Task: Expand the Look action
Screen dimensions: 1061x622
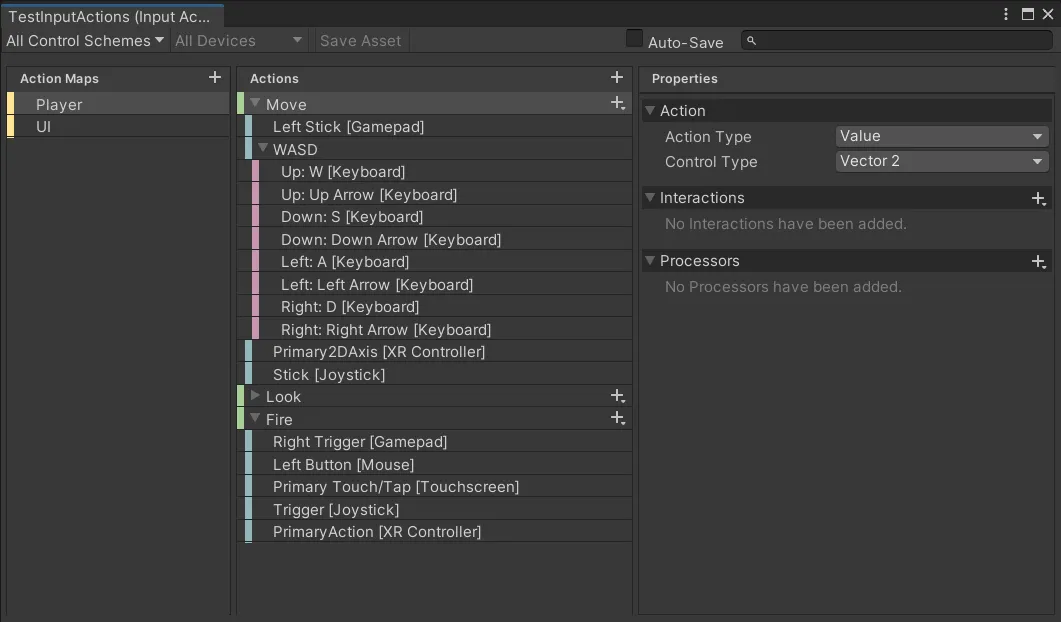Action: coord(255,397)
